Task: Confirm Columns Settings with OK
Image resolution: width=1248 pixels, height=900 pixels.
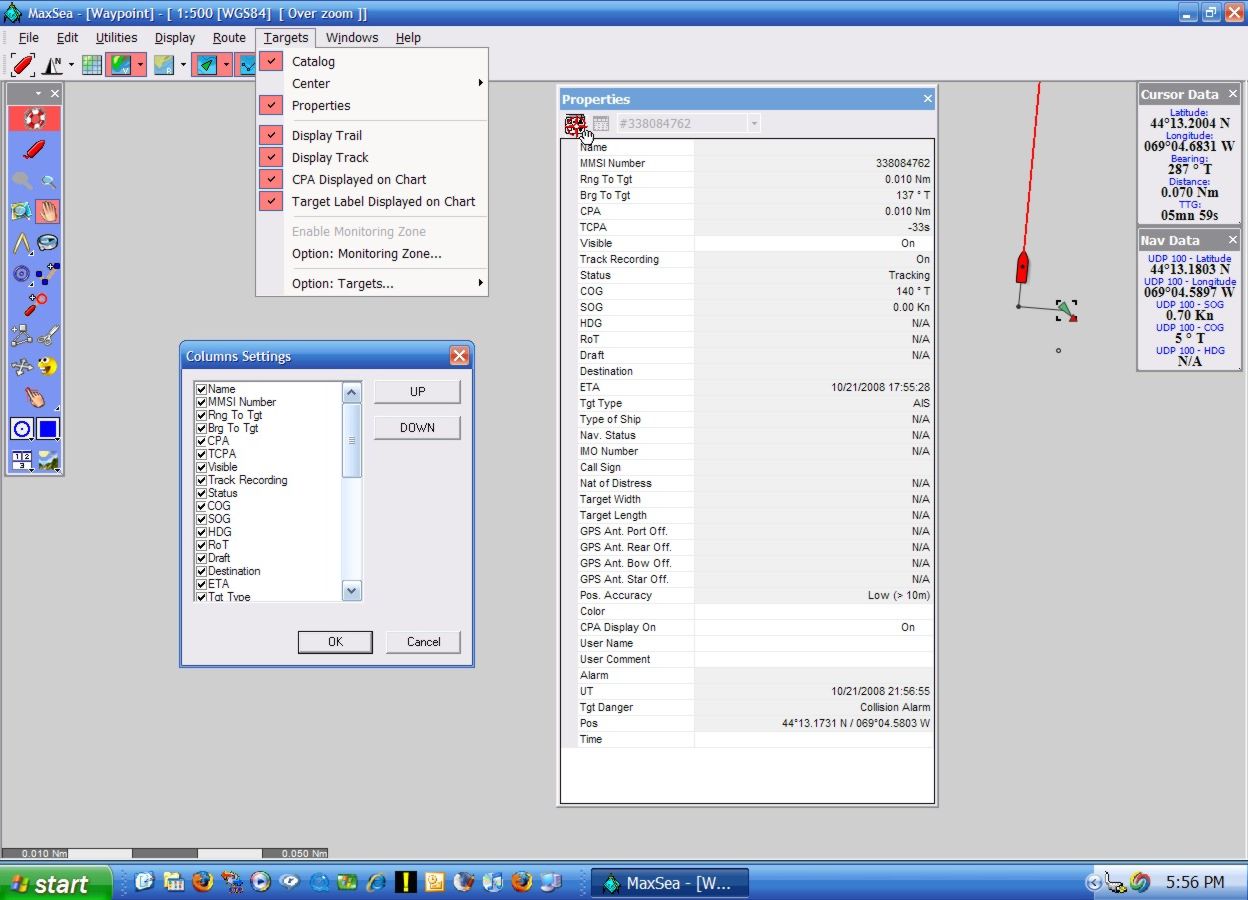Action: click(x=335, y=642)
